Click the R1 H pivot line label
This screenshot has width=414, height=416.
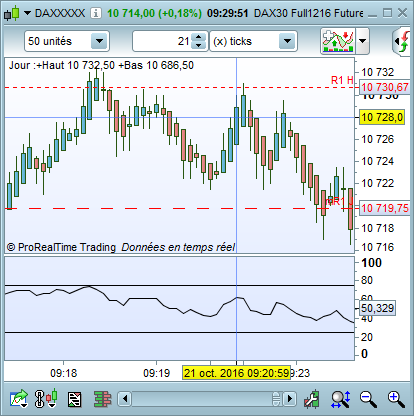(x=342, y=80)
